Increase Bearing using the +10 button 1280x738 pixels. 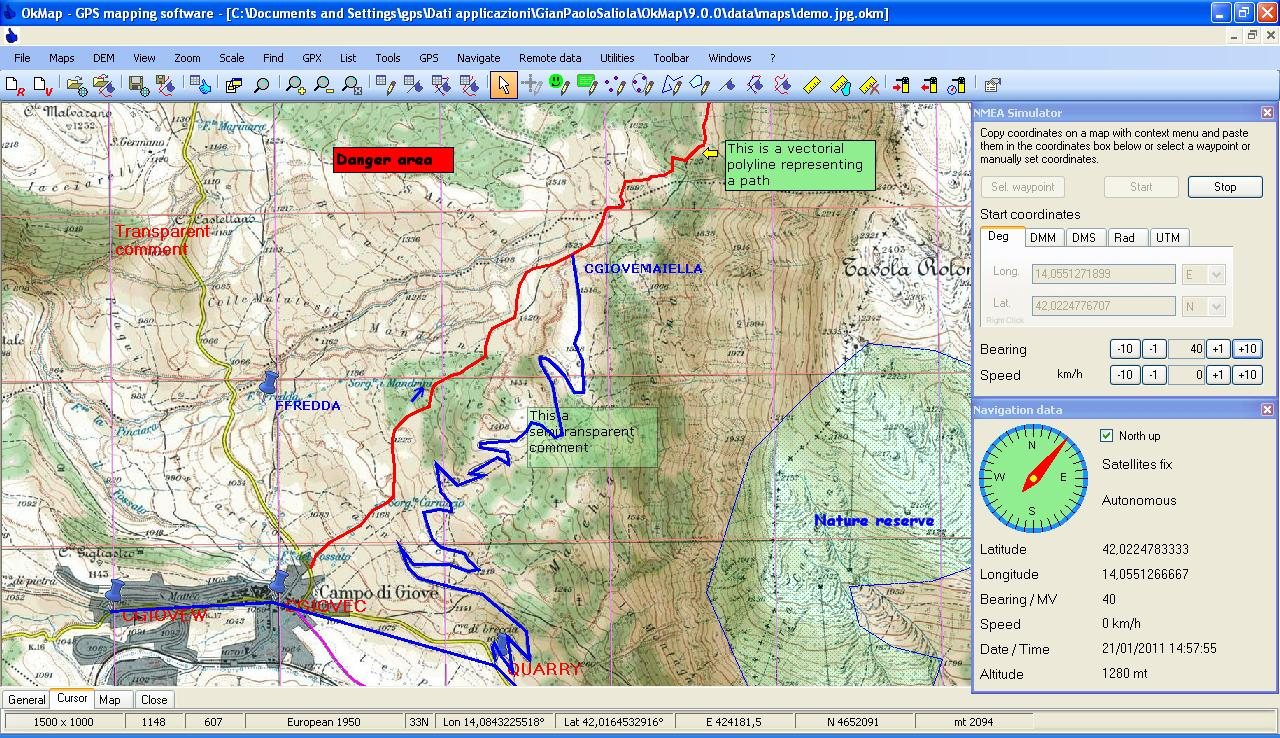pos(1246,349)
